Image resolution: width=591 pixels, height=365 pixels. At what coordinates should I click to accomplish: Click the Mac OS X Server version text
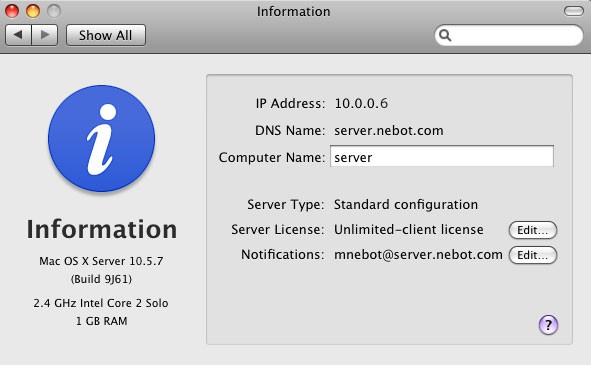point(101,261)
